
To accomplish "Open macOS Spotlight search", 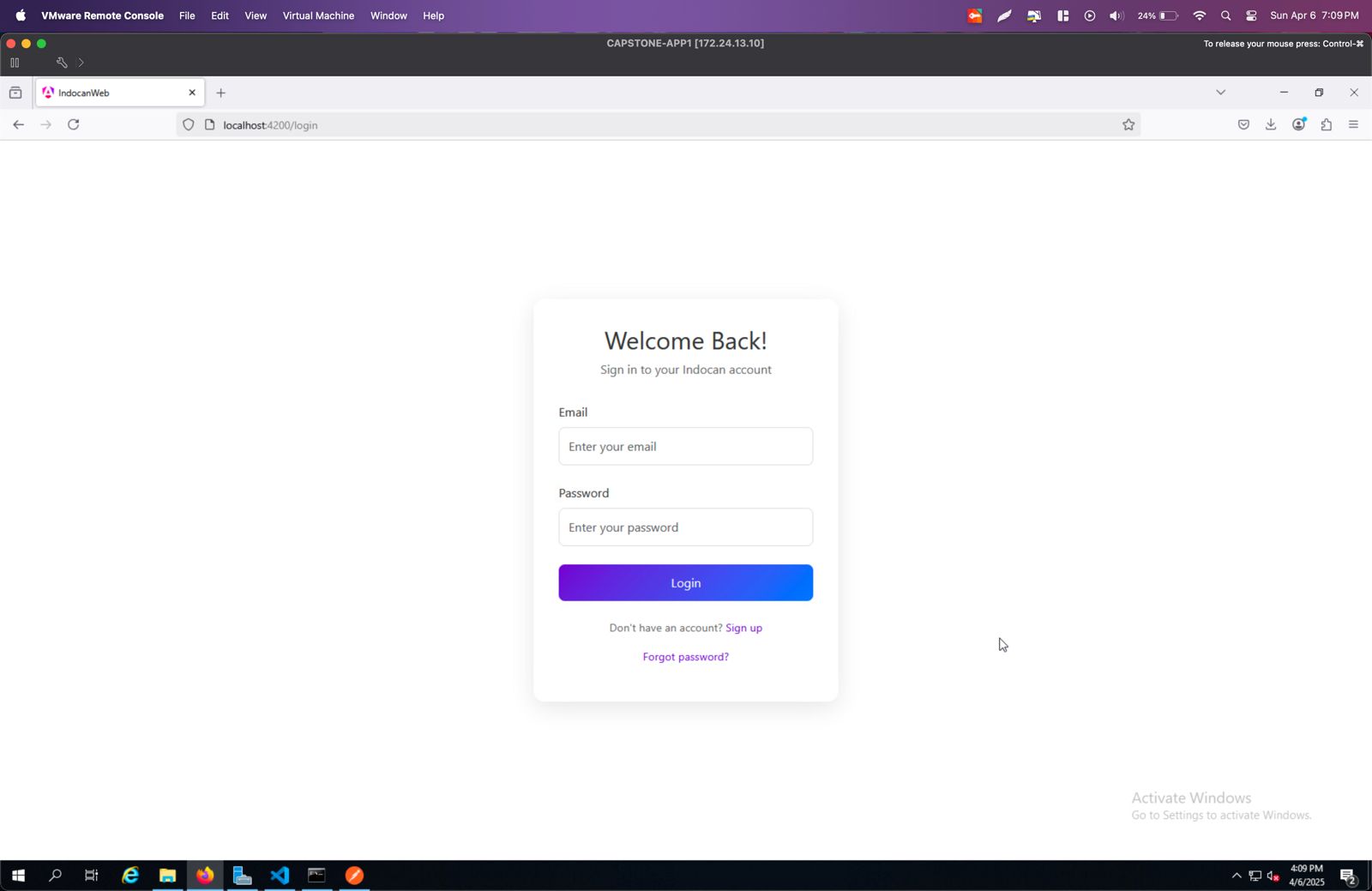I will pyautogui.click(x=1225, y=15).
